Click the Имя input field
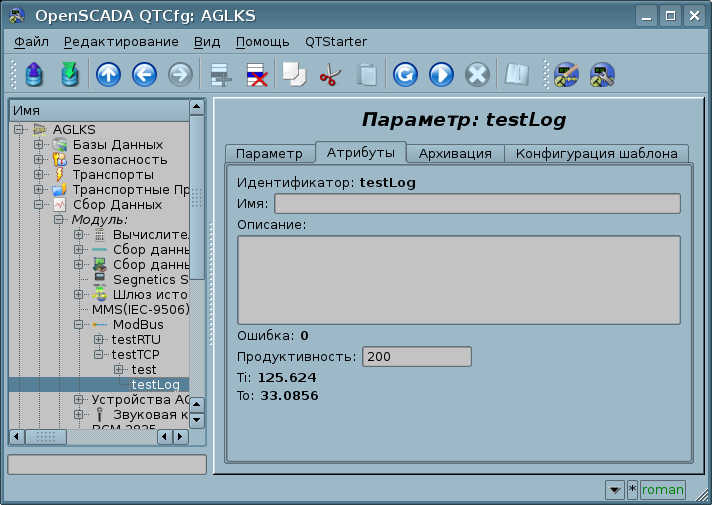 coord(477,204)
